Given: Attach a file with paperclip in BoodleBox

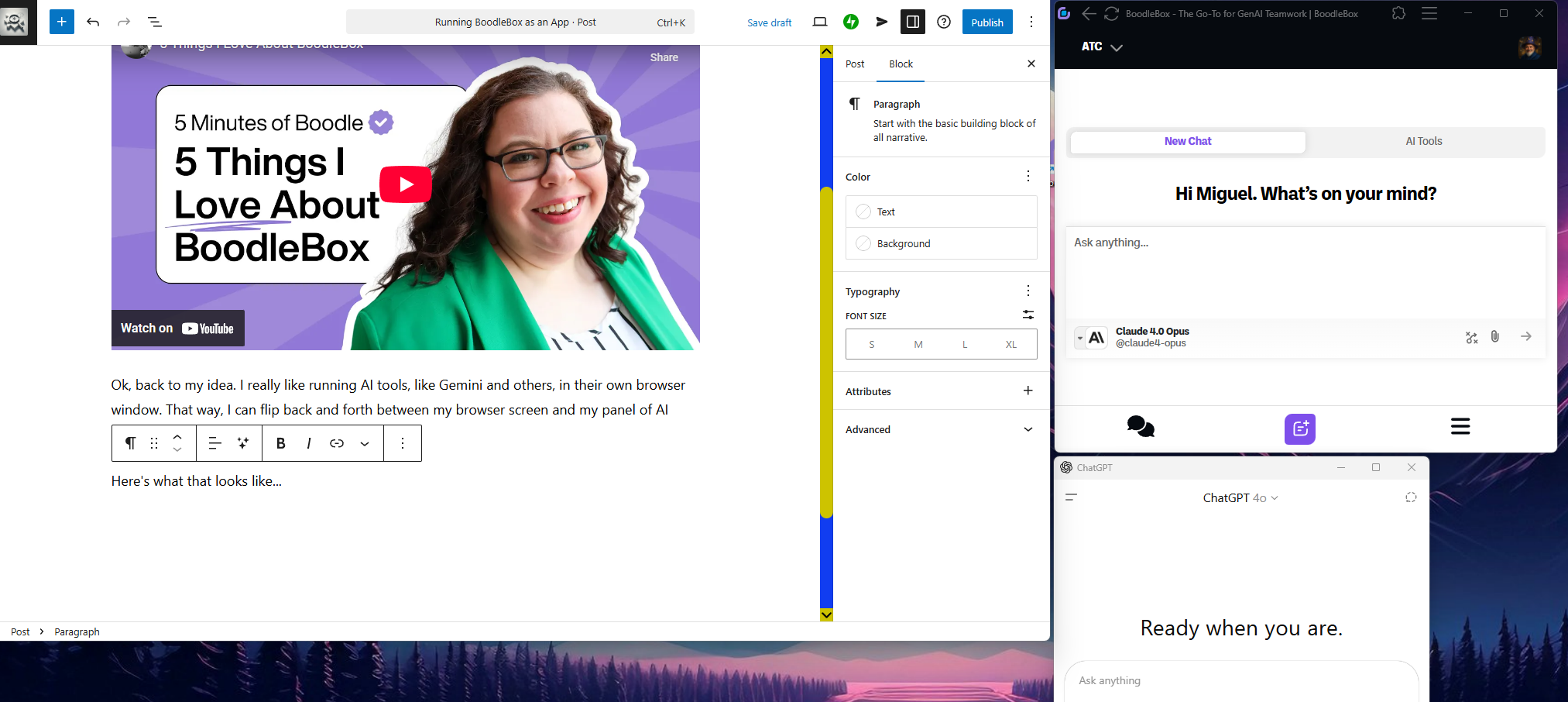Looking at the screenshot, I should point(1494,336).
